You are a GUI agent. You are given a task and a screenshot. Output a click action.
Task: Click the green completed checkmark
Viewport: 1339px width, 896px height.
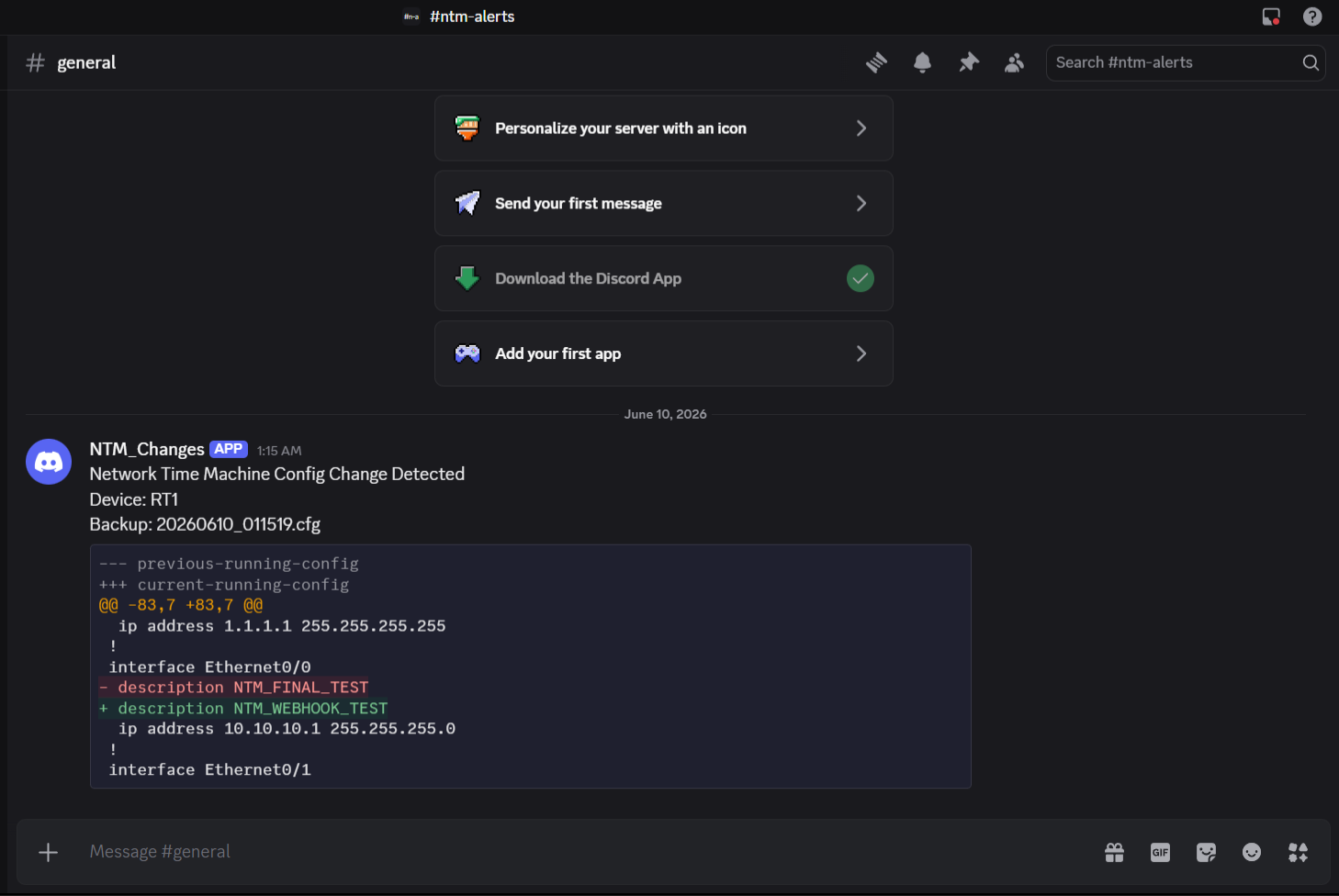pos(861,278)
